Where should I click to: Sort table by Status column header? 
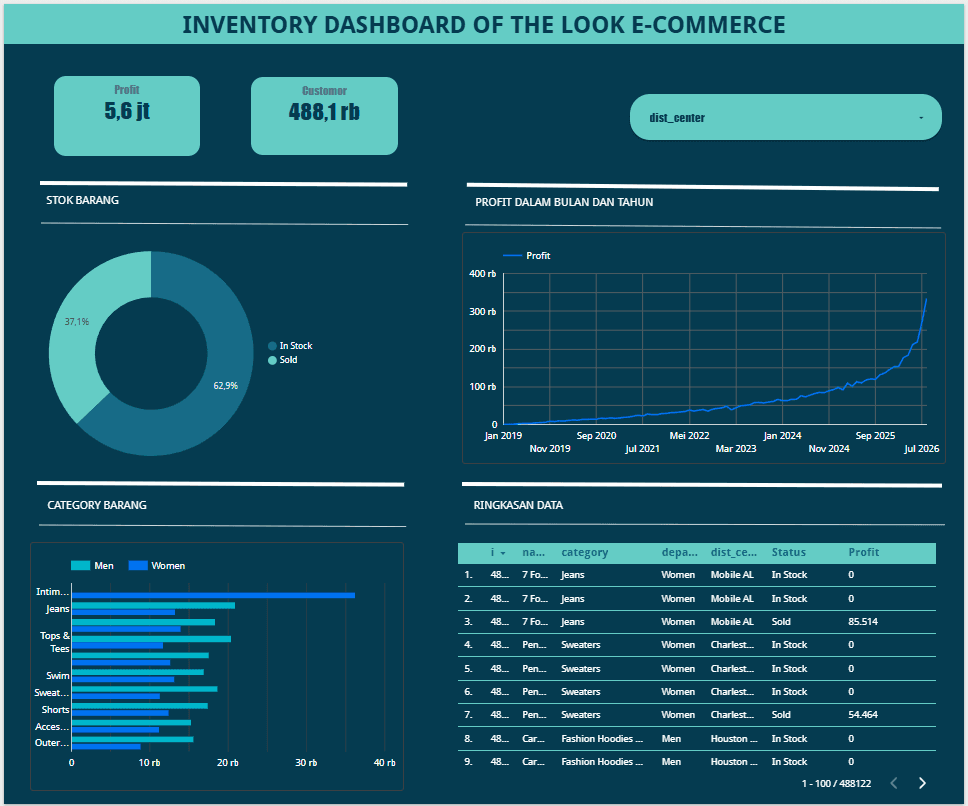tap(788, 552)
